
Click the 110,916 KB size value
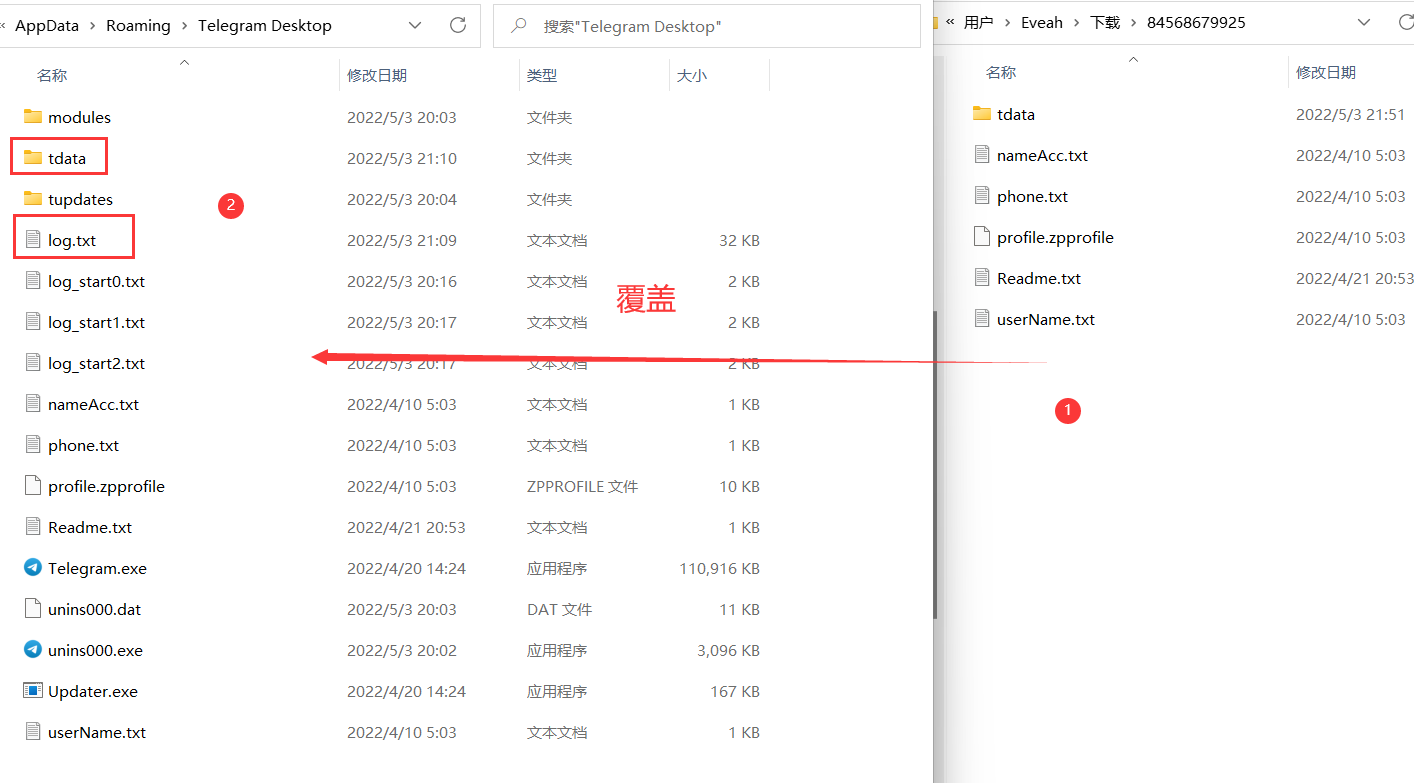719,568
